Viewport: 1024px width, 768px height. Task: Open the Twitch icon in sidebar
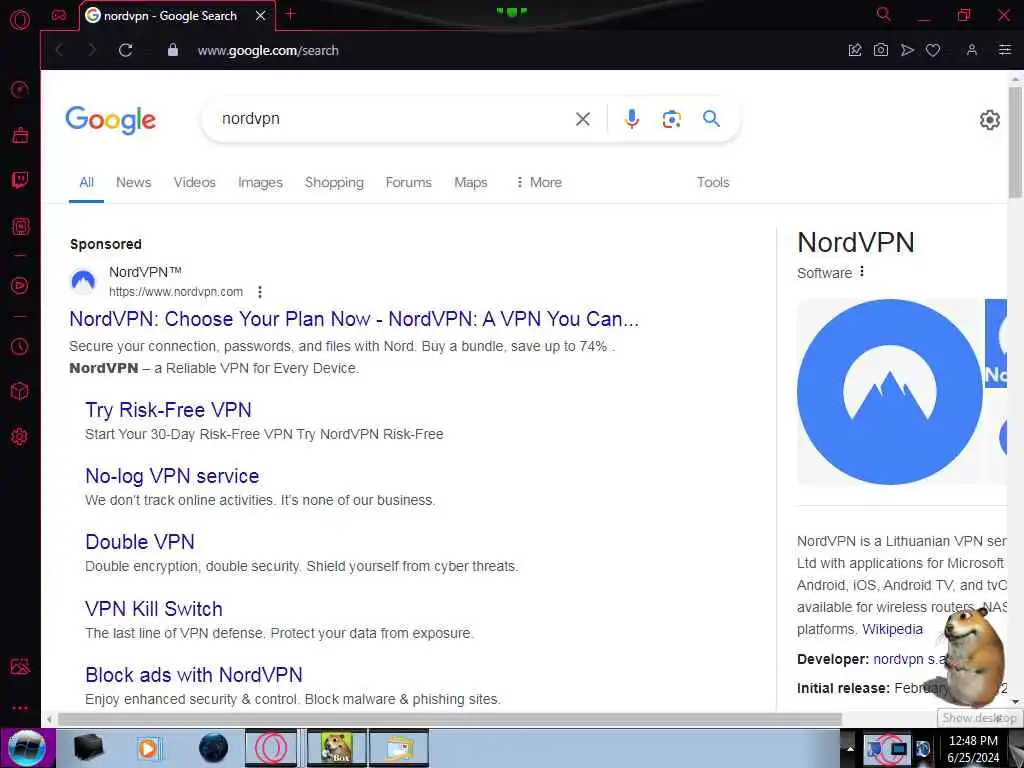pos(20,180)
